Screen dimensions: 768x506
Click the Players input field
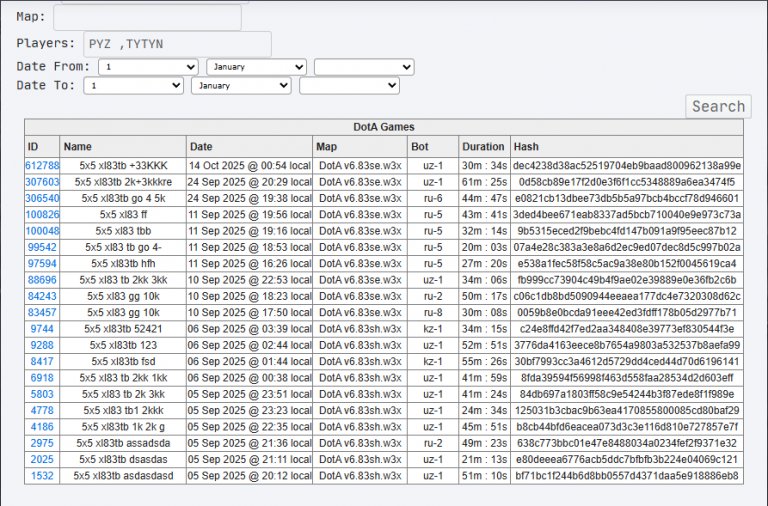[x=177, y=44]
